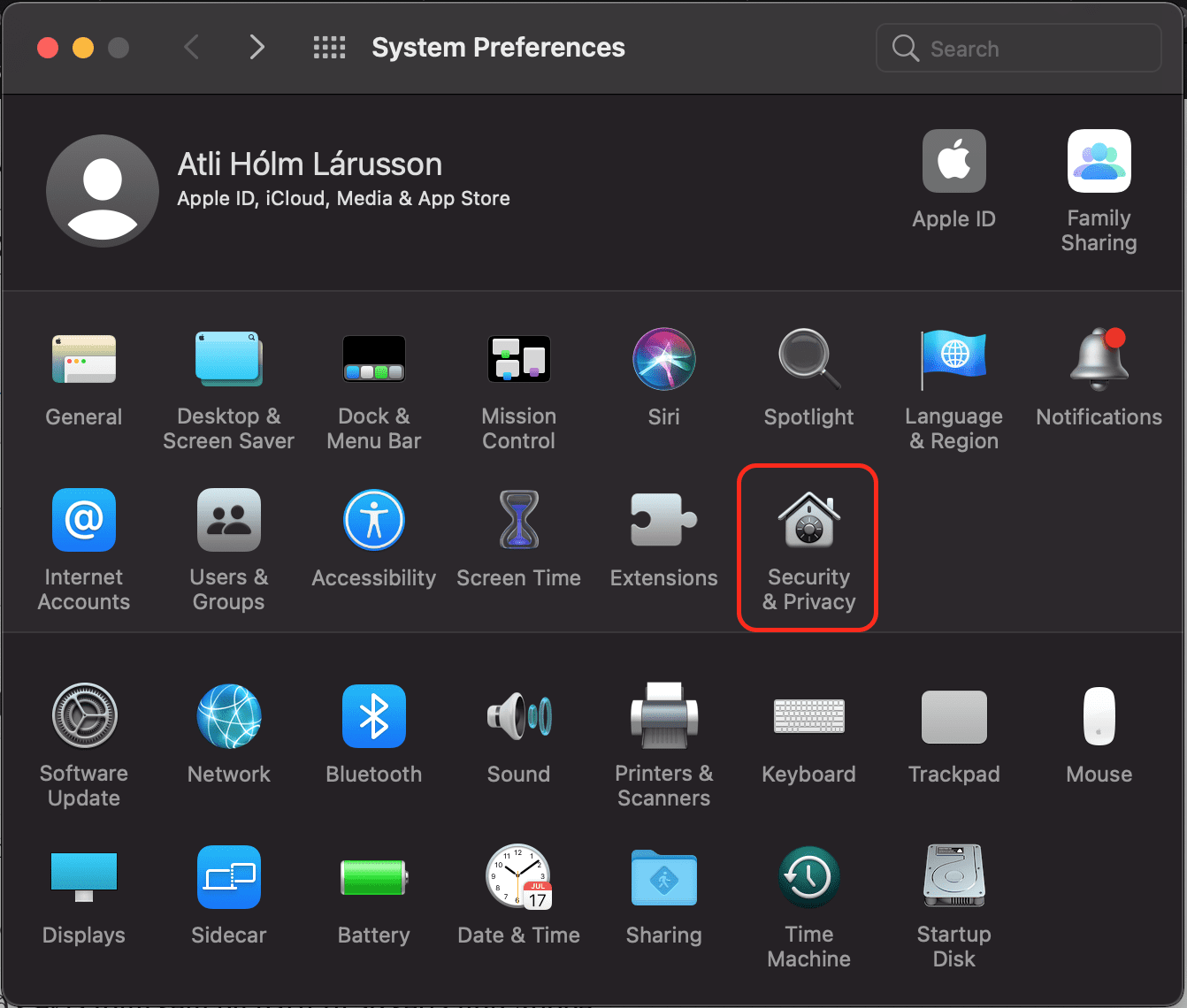Open Time Machine settings
The width and height of the screenshot is (1187, 1008).
click(808, 877)
